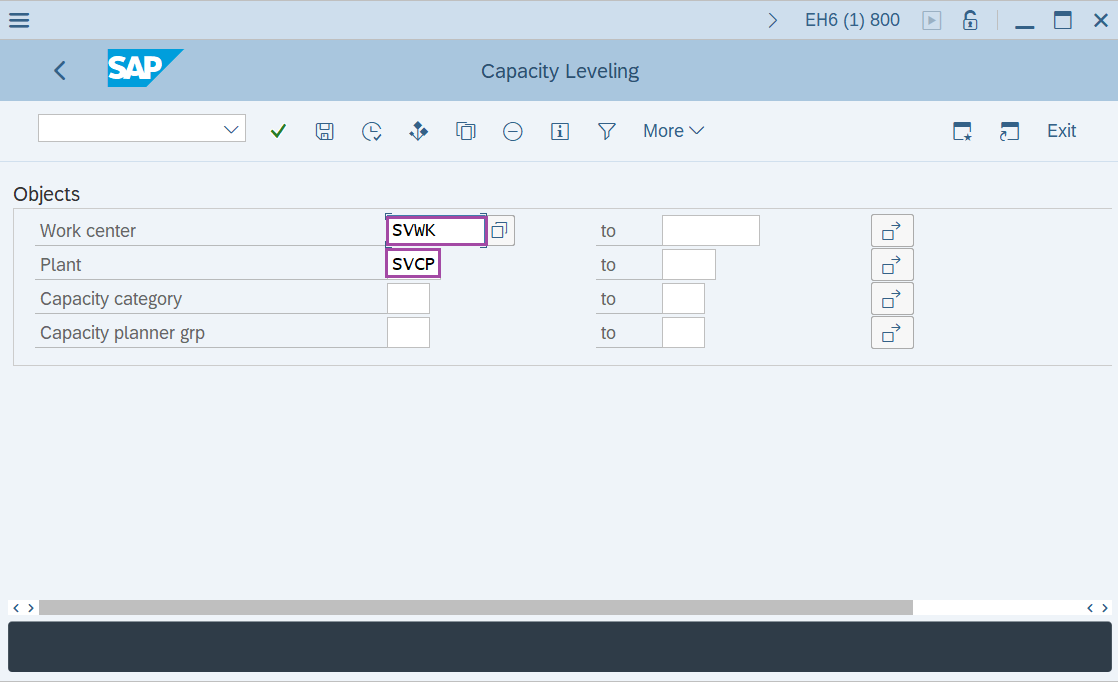This screenshot has width=1118, height=682.
Task: Click the back arrow next to SAP logo
Action: 59,70
